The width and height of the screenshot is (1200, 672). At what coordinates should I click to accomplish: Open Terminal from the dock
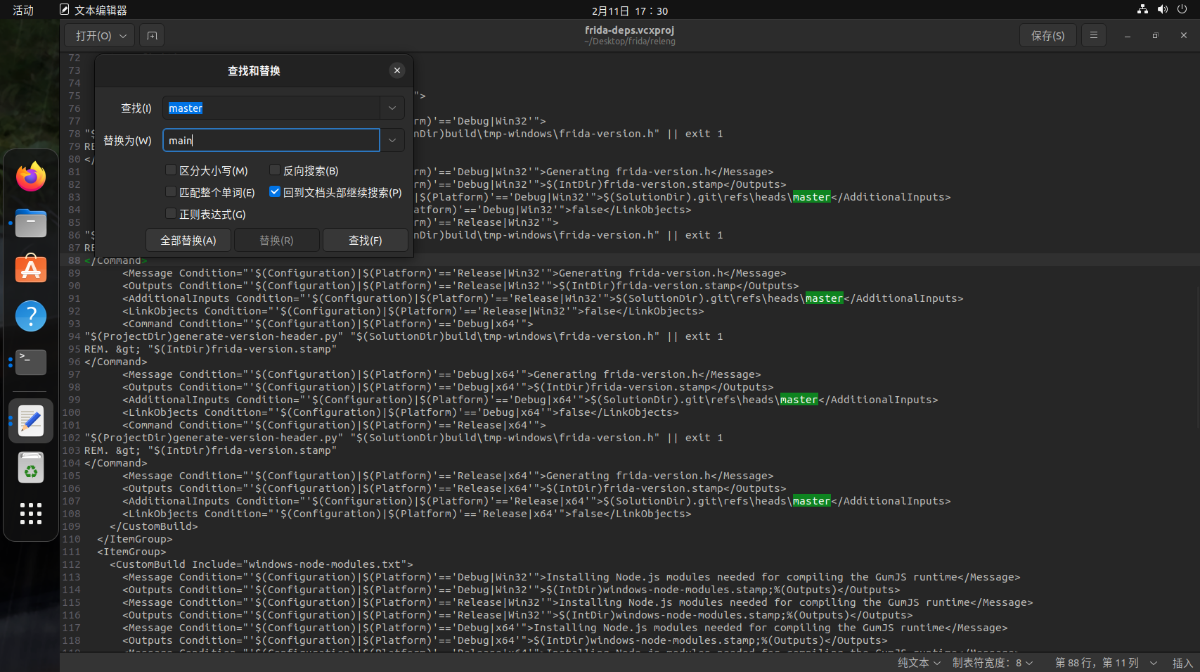tap(31, 362)
